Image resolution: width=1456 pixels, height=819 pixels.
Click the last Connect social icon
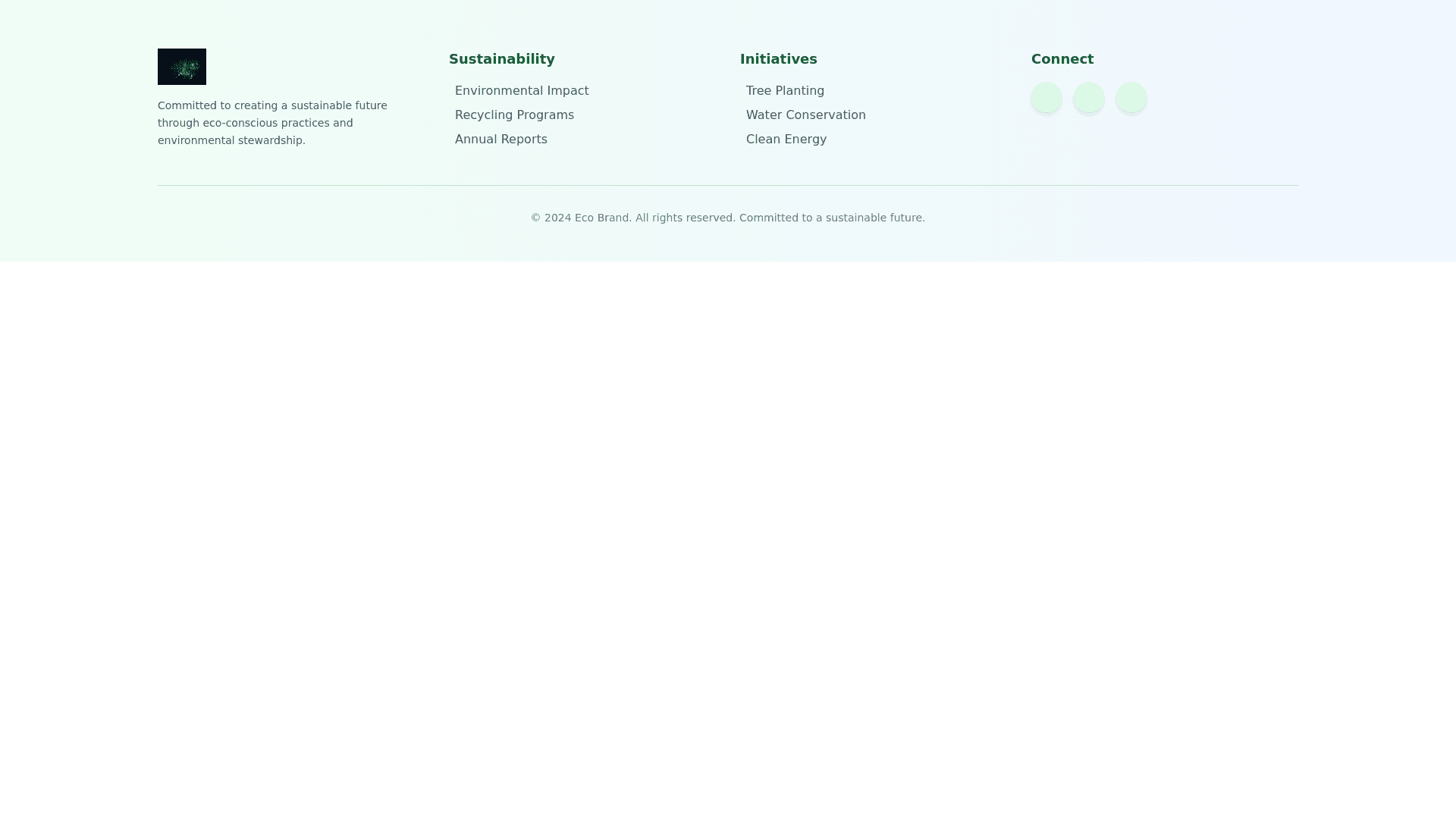pos(1131,98)
